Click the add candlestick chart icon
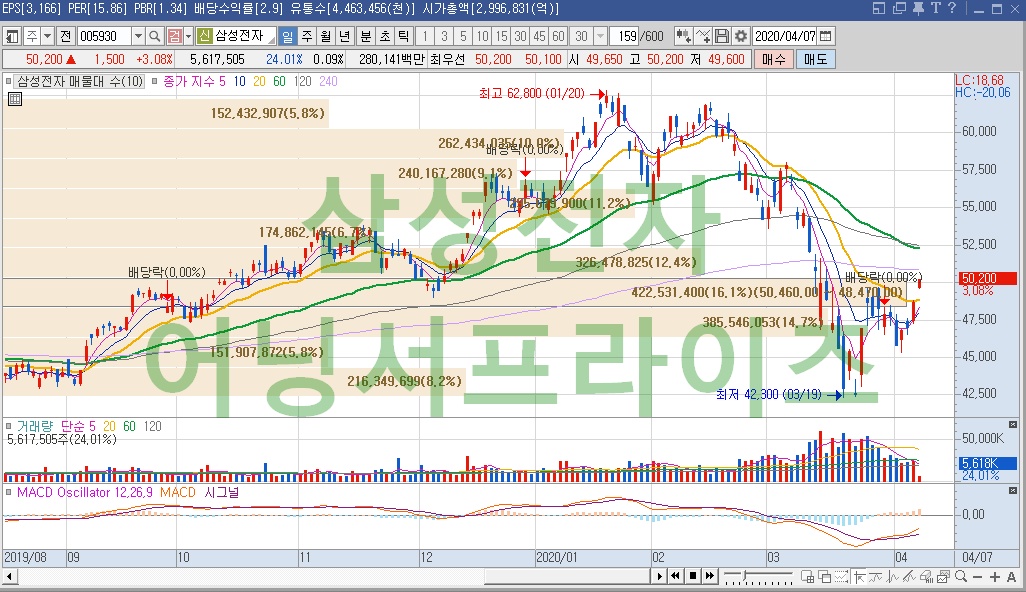1026x592 pixels. click(683, 36)
